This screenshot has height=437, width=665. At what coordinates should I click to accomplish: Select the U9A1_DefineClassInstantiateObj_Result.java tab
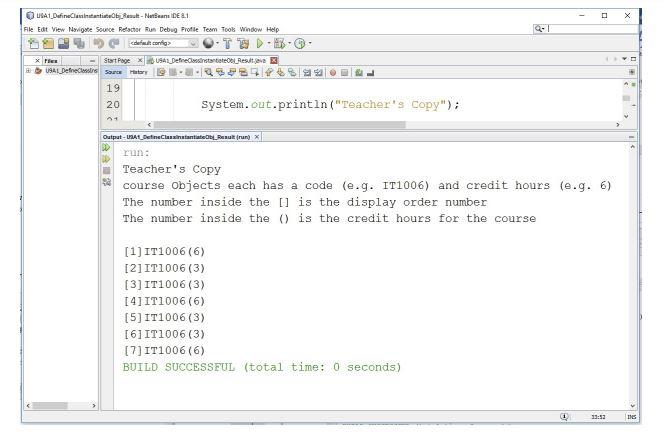(210, 61)
